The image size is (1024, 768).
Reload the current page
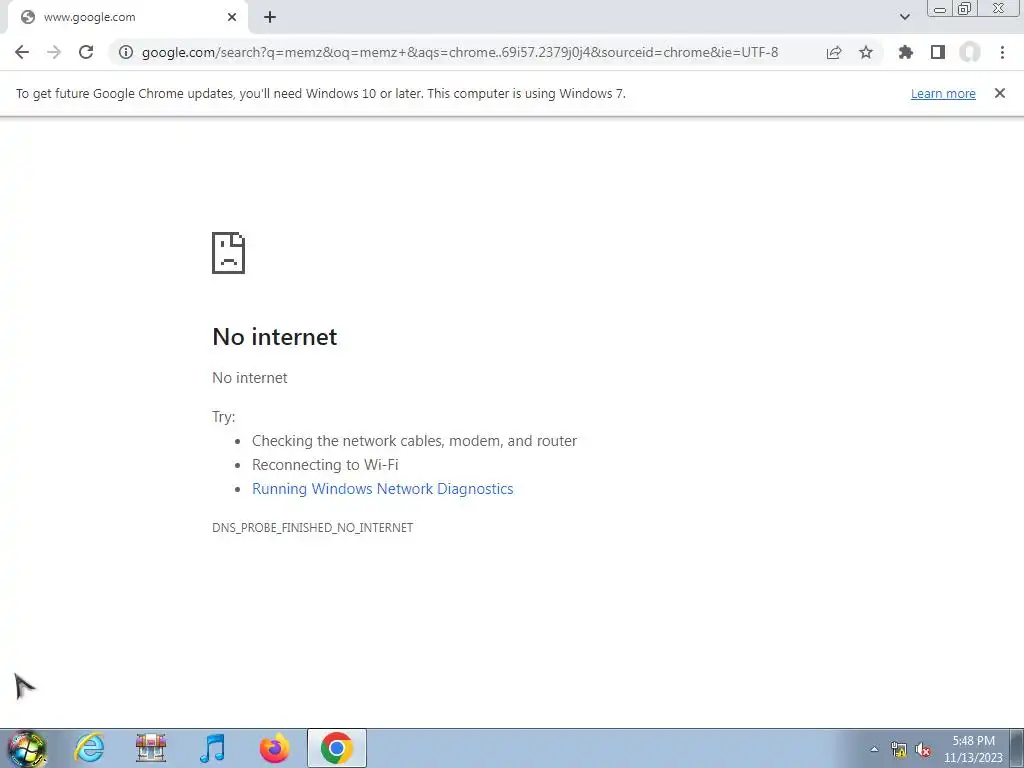click(86, 52)
